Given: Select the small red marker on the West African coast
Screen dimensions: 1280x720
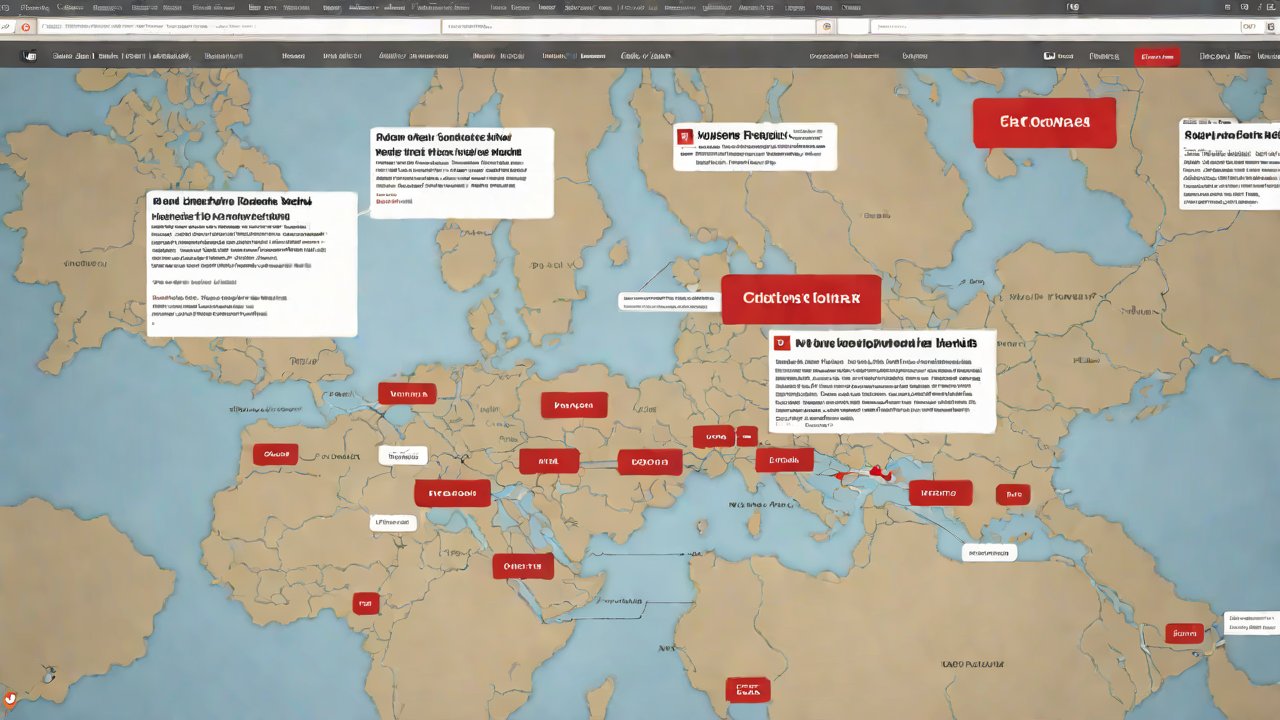Looking at the screenshot, I should tap(366, 603).
